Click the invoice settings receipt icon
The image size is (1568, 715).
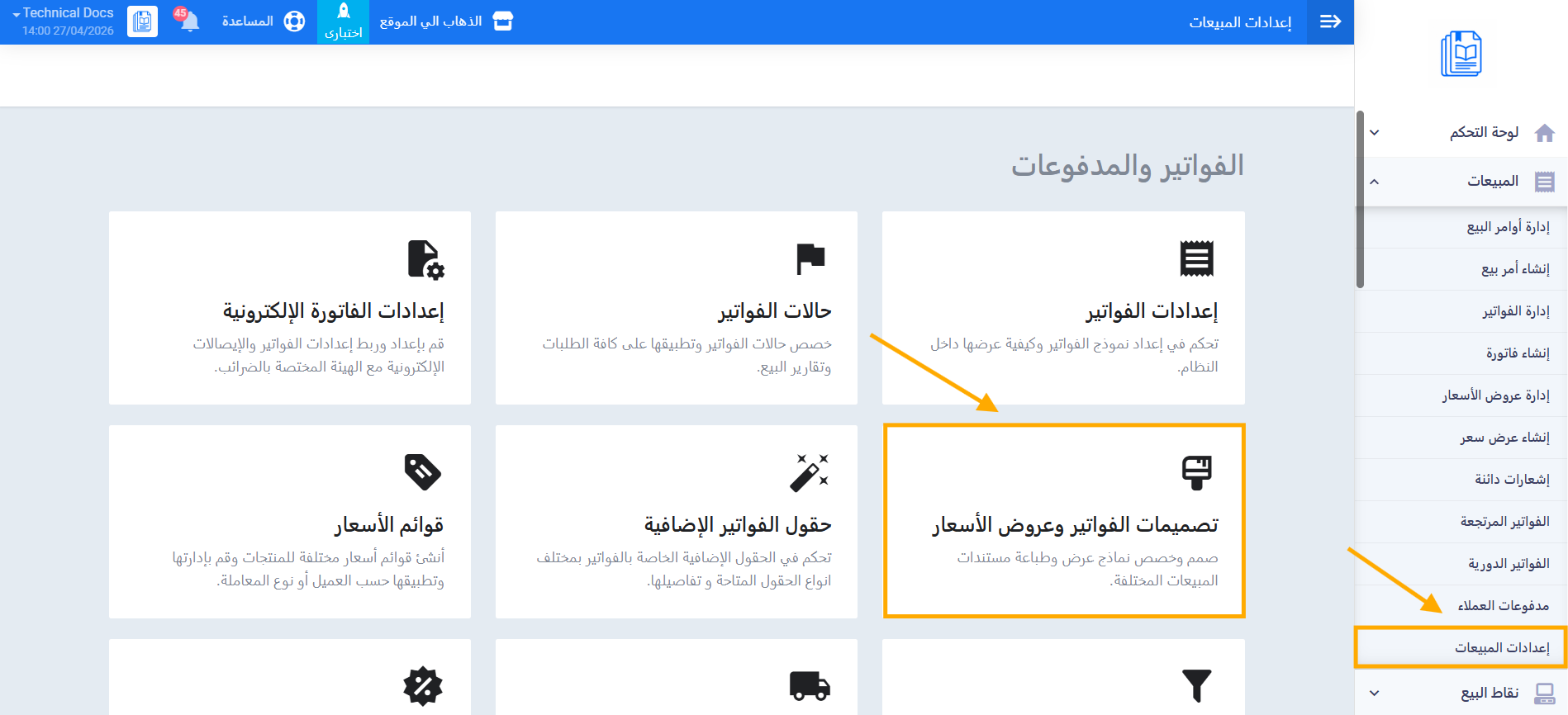(1196, 258)
